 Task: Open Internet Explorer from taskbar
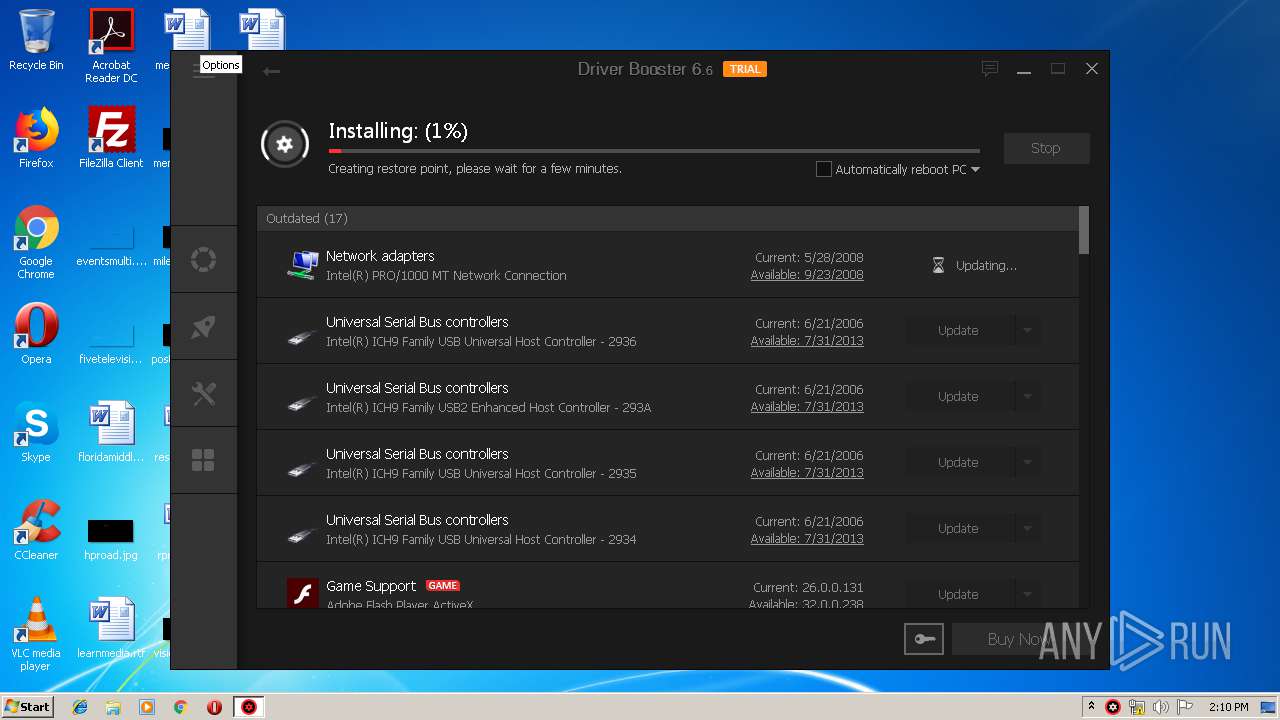tap(80, 707)
